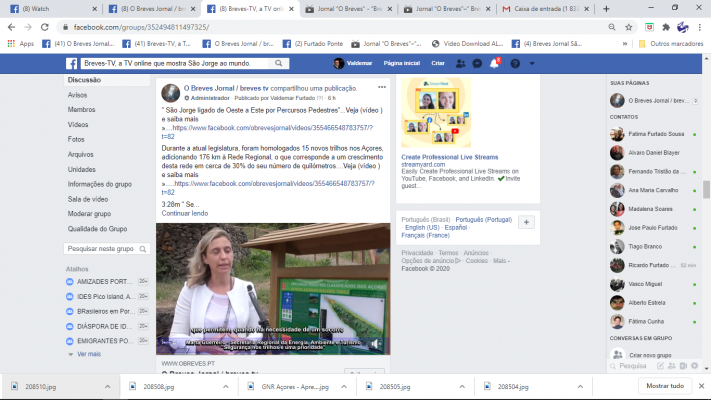Image resolution: width=711 pixels, height=400 pixels.
Task: Add a language with plus button
Action: point(527,222)
